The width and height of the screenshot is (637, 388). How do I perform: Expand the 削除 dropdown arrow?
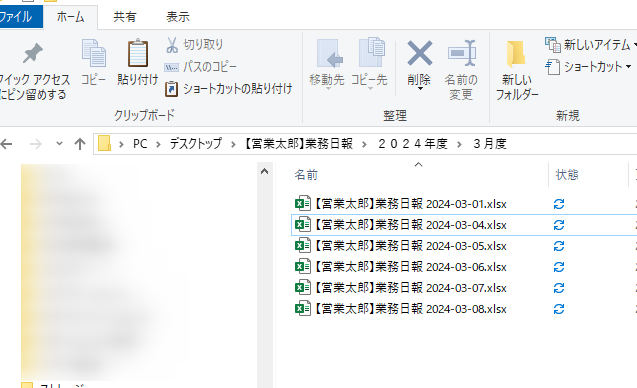tap(420, 89)
